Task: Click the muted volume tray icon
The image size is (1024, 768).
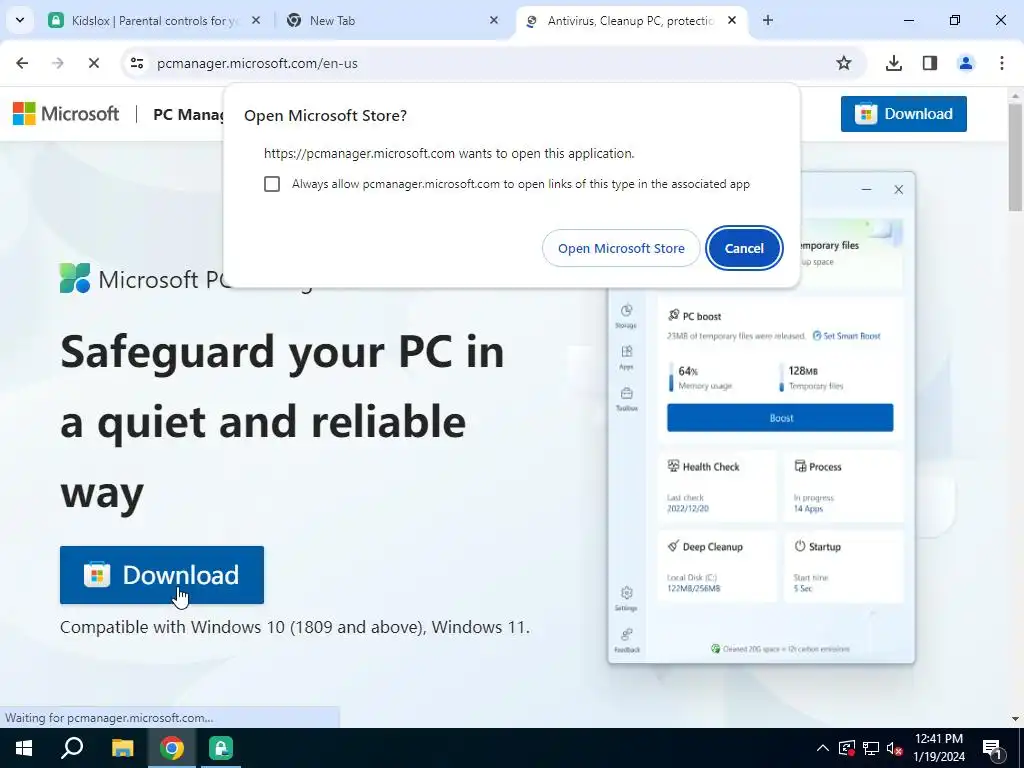Action: (x=895, y=748)
